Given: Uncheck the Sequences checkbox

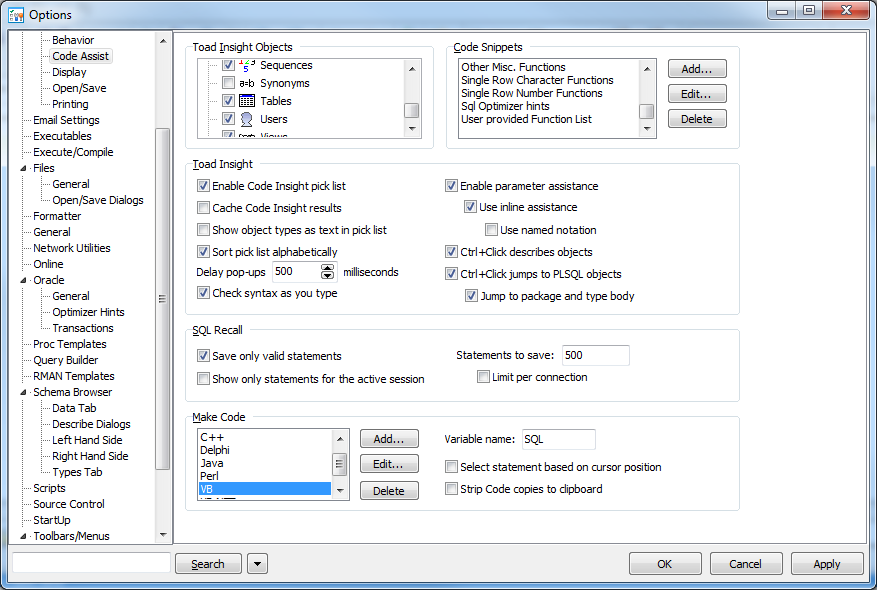Looking at the screenshot, I should pyautogui.click(x=228, y=65).
